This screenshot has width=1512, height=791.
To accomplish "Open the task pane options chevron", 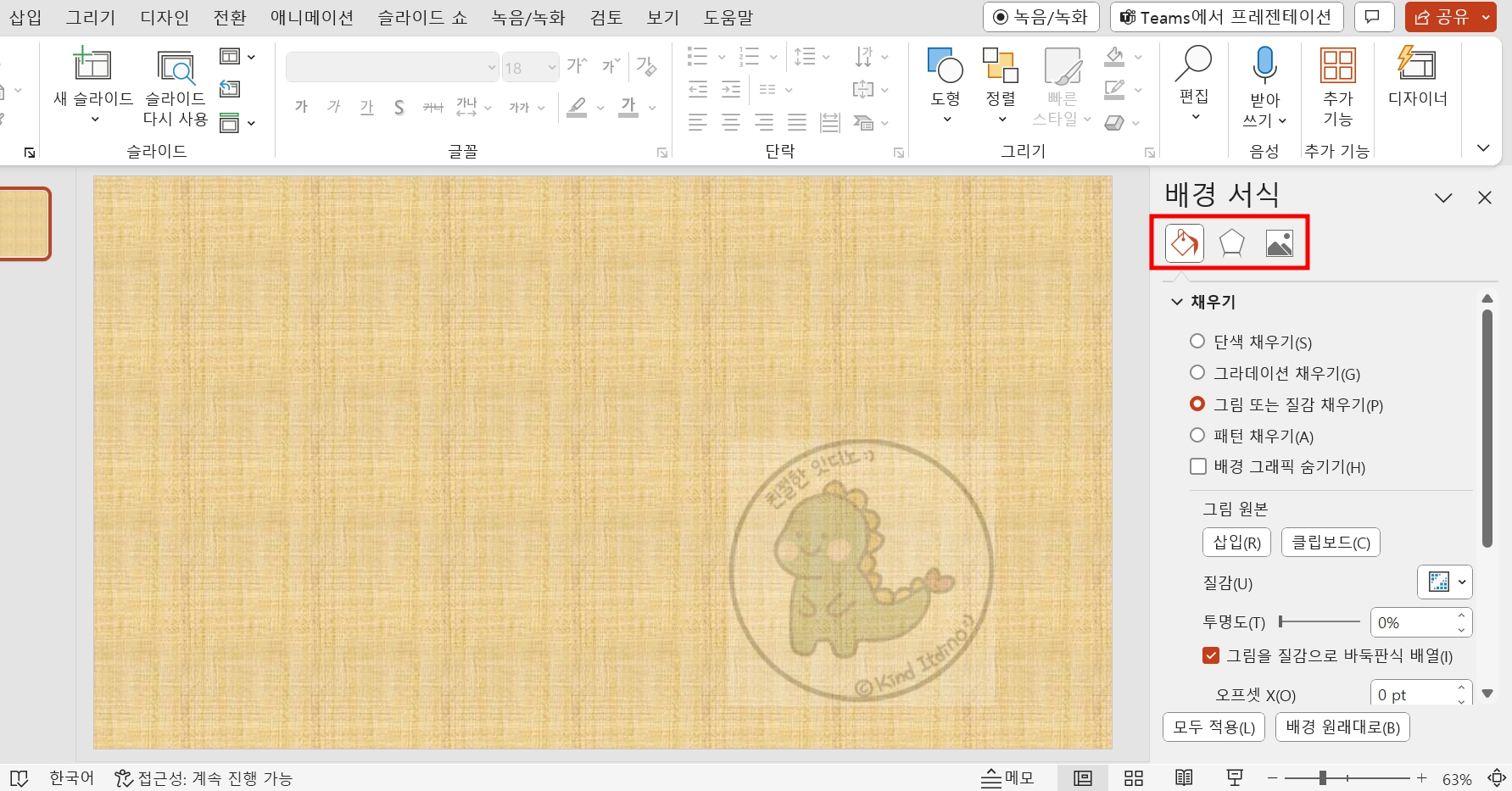I will click(1443, 198).
